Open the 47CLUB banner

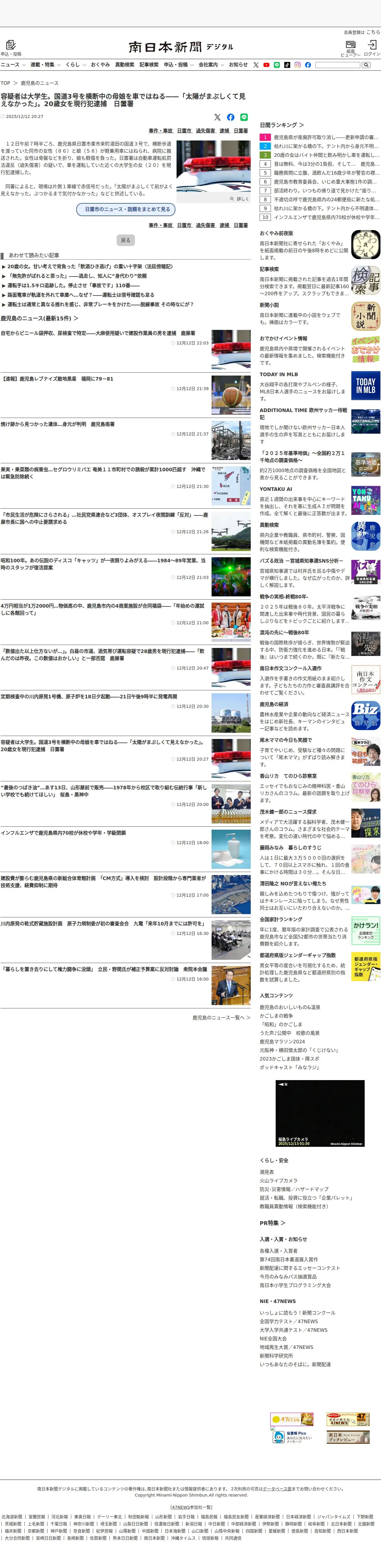coord(292,1419)
